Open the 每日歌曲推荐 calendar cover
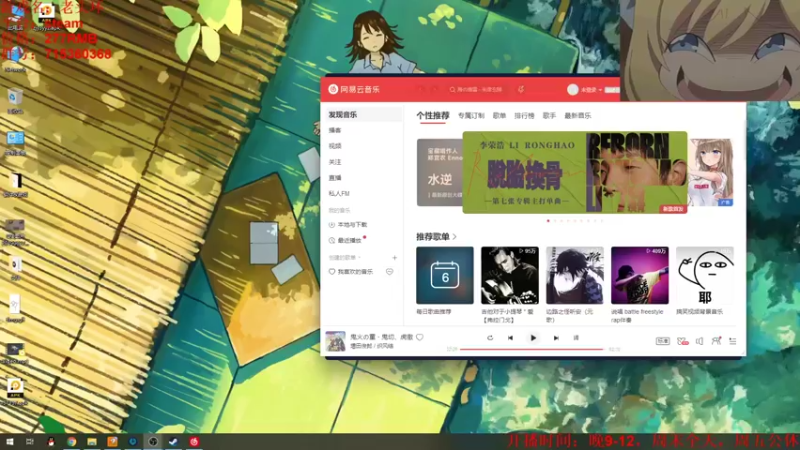 click(x=445, y=276)
